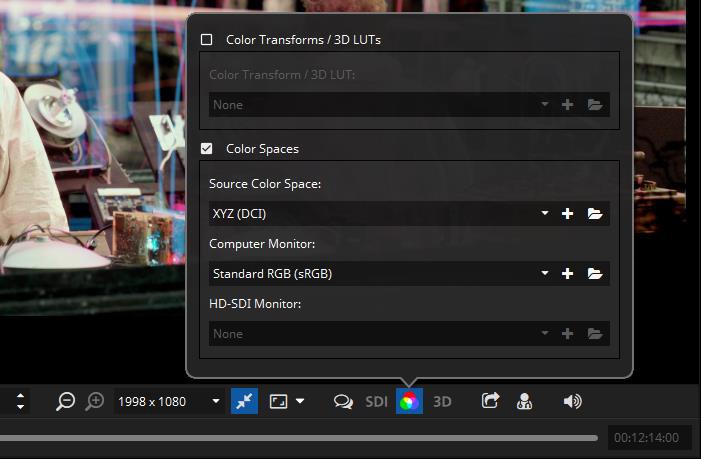Viewport: 701px width, 459px height.
Task: Open the Source Color Space XYZ (DCI) dropdown
Action: point(378,214)
